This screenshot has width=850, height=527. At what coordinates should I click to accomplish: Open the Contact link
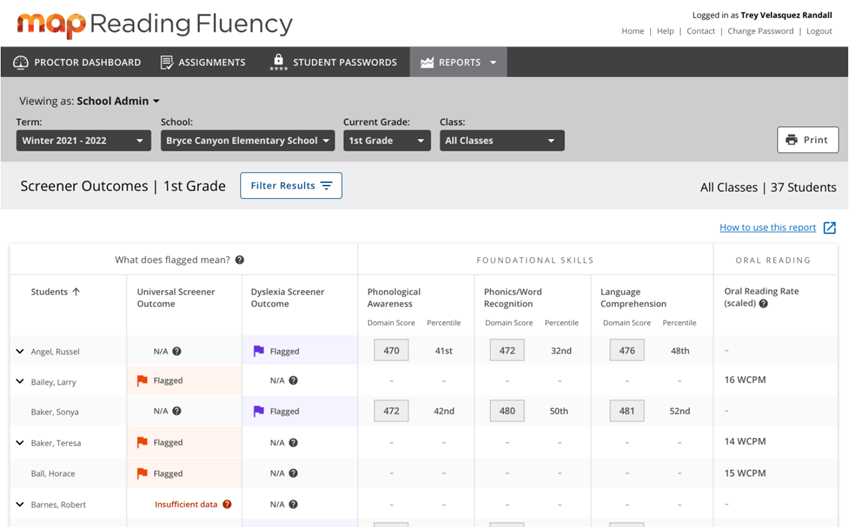[701, 31]
